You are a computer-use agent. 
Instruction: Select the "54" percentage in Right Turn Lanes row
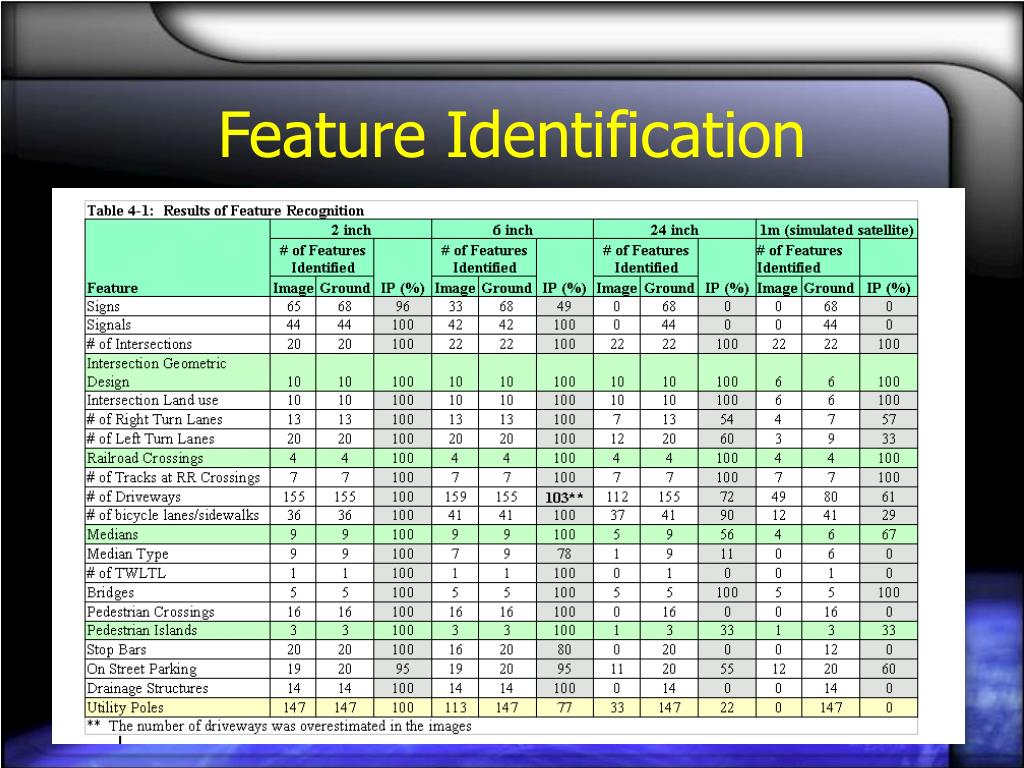tap(727, 419)
